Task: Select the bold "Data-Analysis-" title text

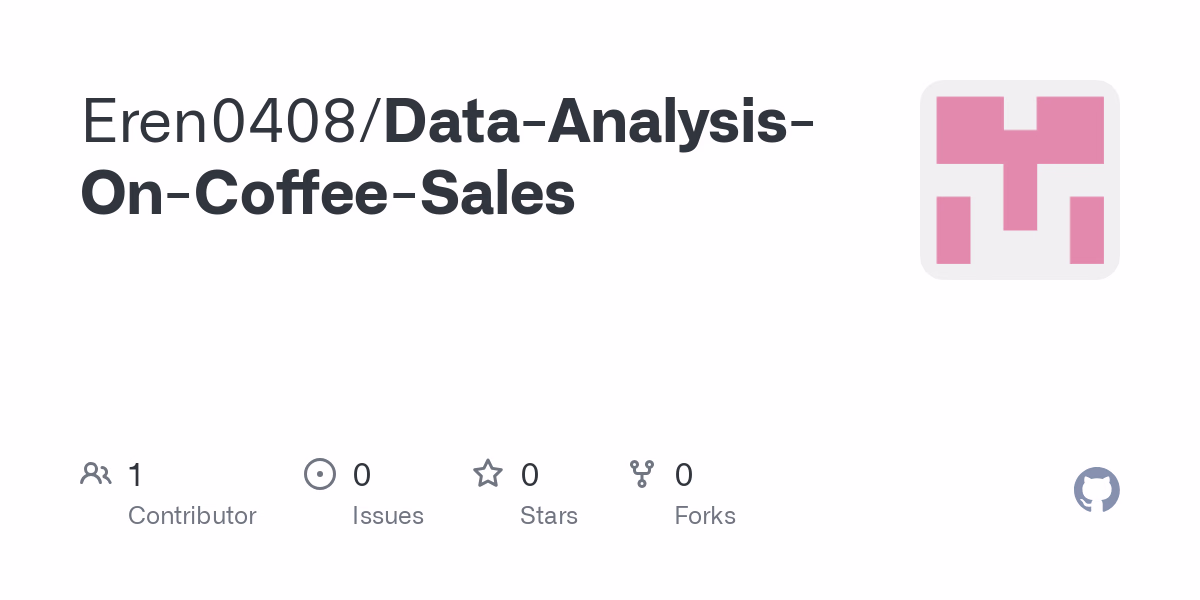Action: (x=598, y=121)
